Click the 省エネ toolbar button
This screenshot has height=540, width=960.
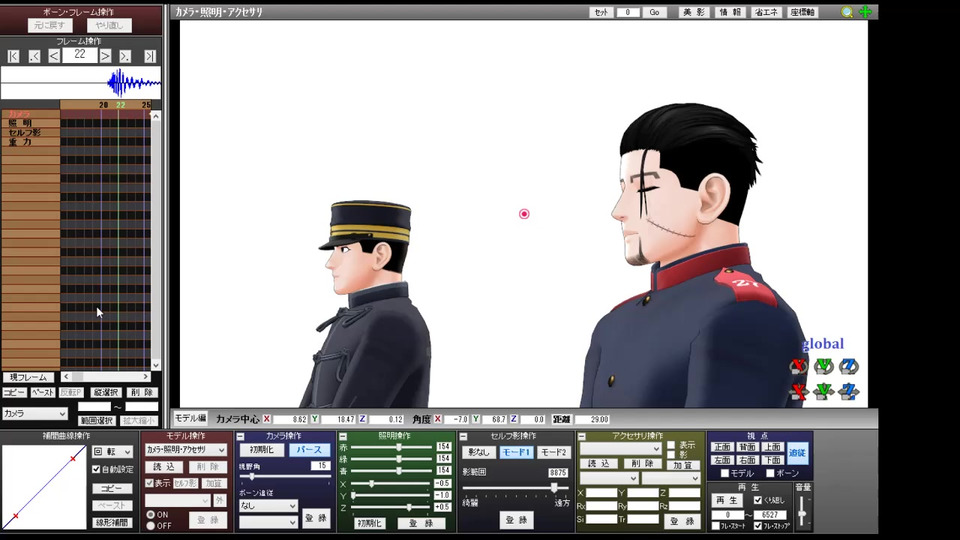[x=766, y=12]
